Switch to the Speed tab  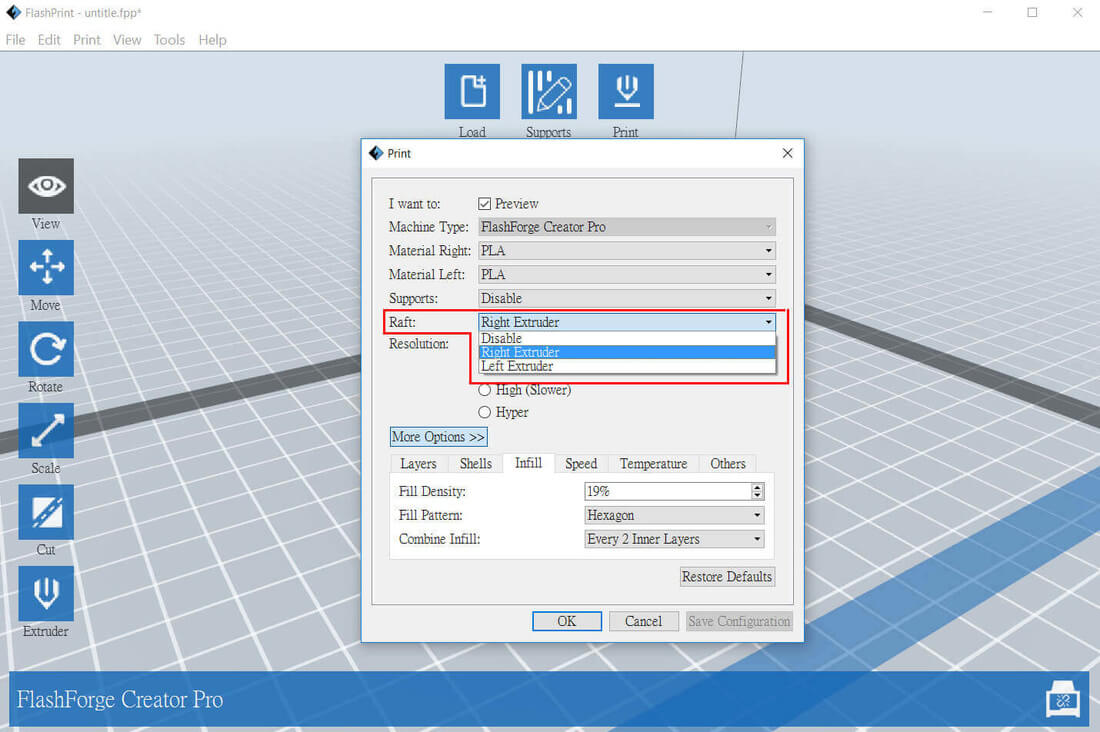pos(581,464)
